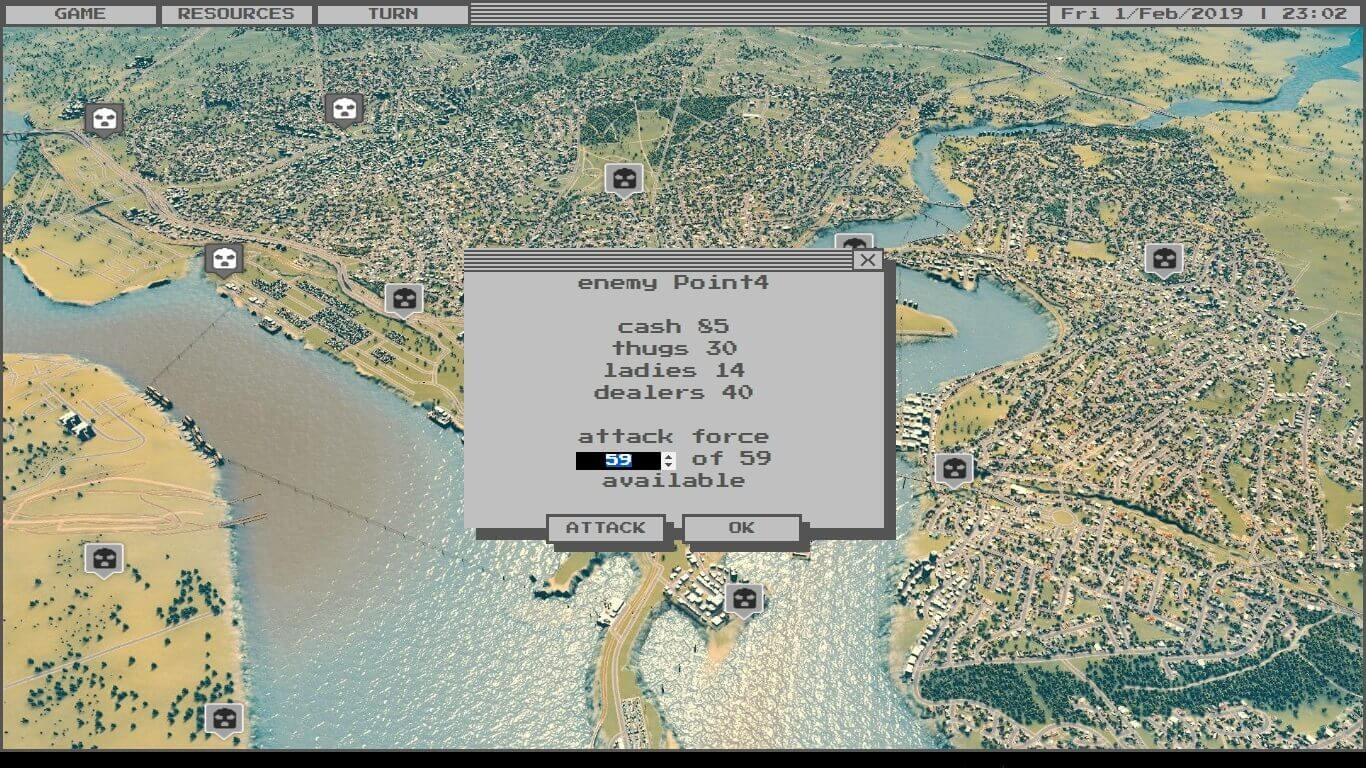Click the "of 59" text
This screenshot has height=768, width=1366.
point(731,459)
